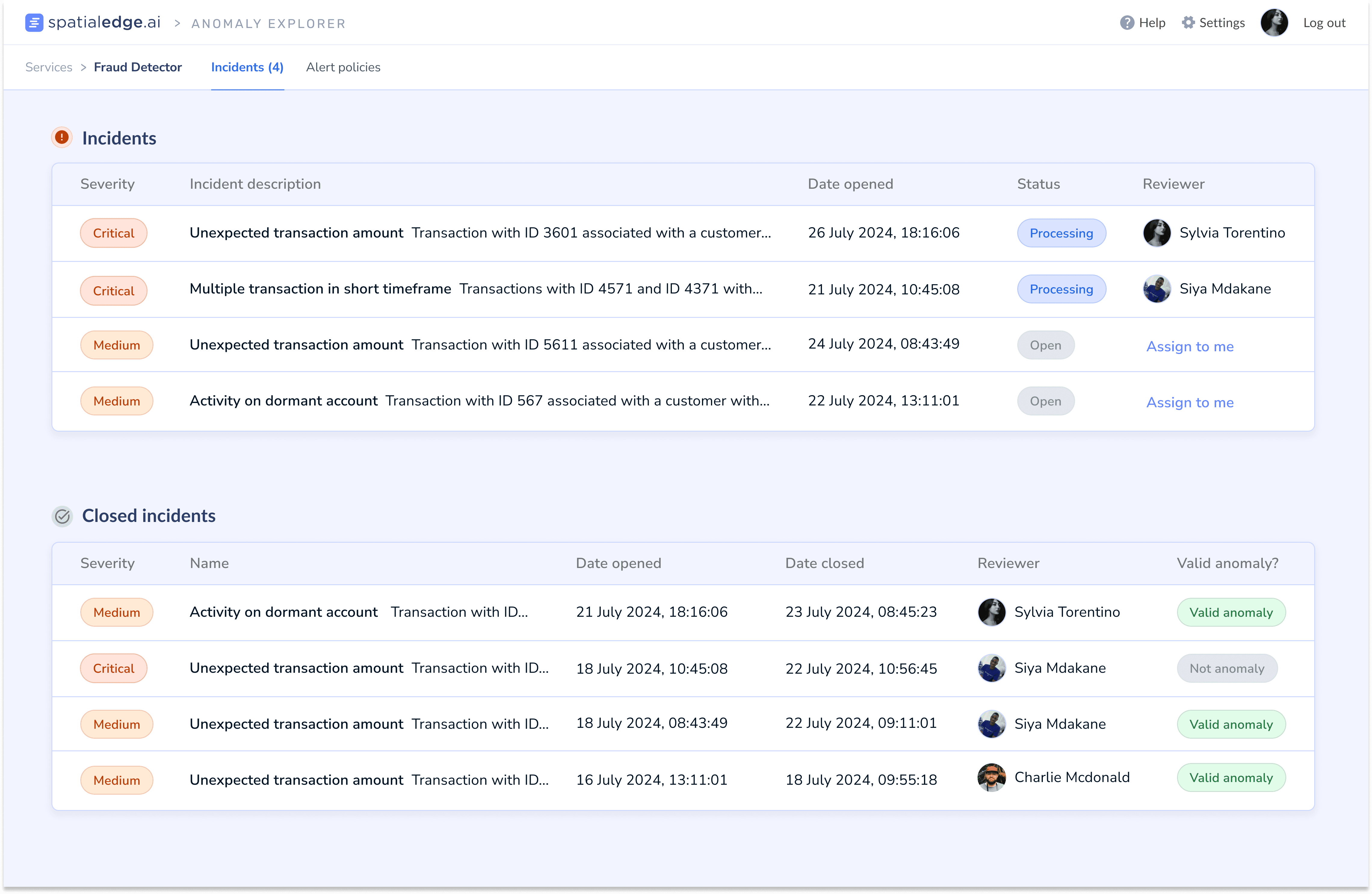
Task: Click Processing status on ID 3601 incident
Action: tap(1061, 233)
